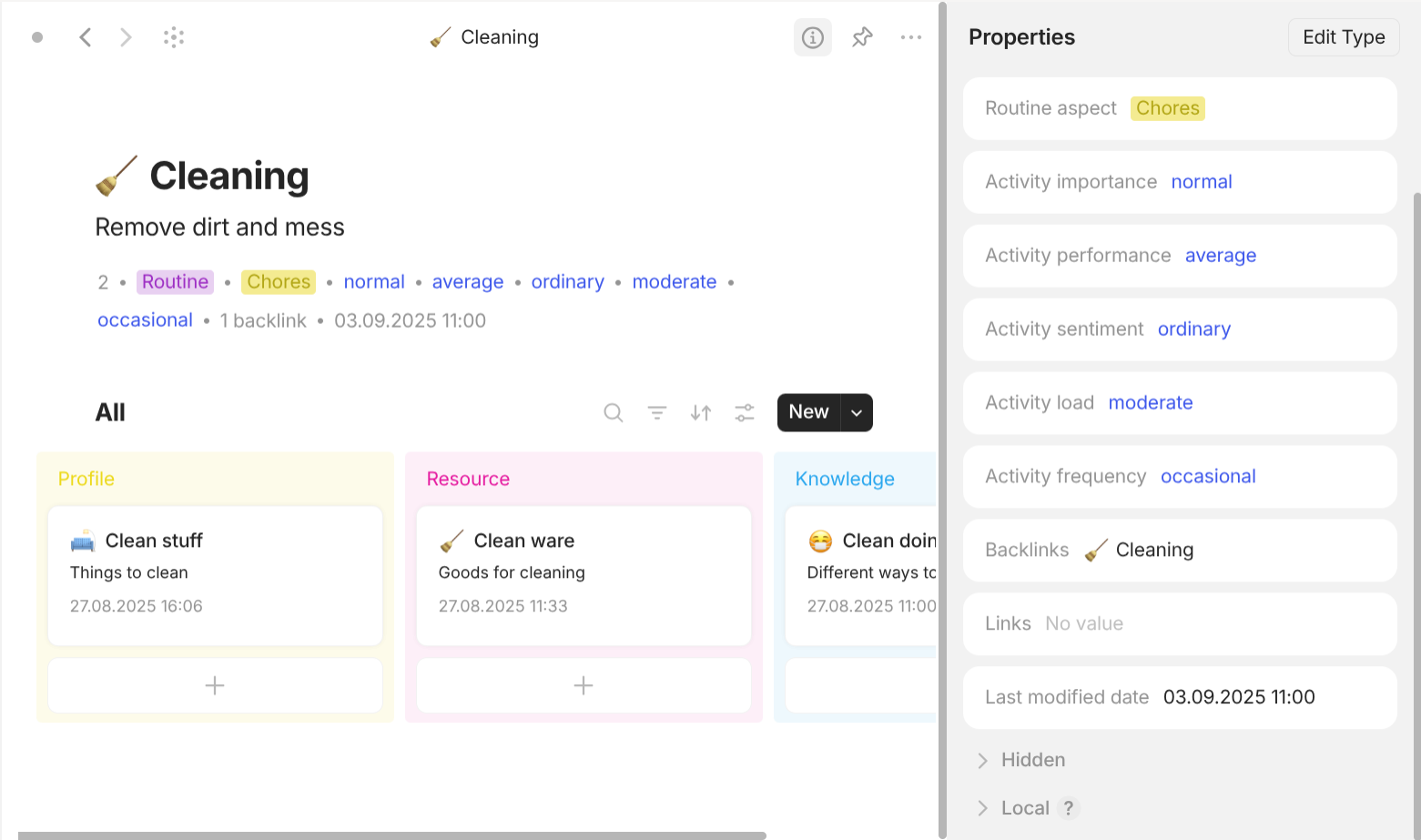Open the sort arrows icon

coord(701,413)
